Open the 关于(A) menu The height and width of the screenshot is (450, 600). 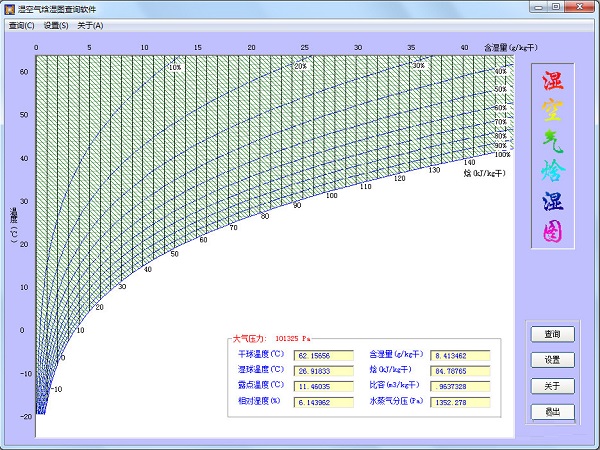[x=90, y=25]
